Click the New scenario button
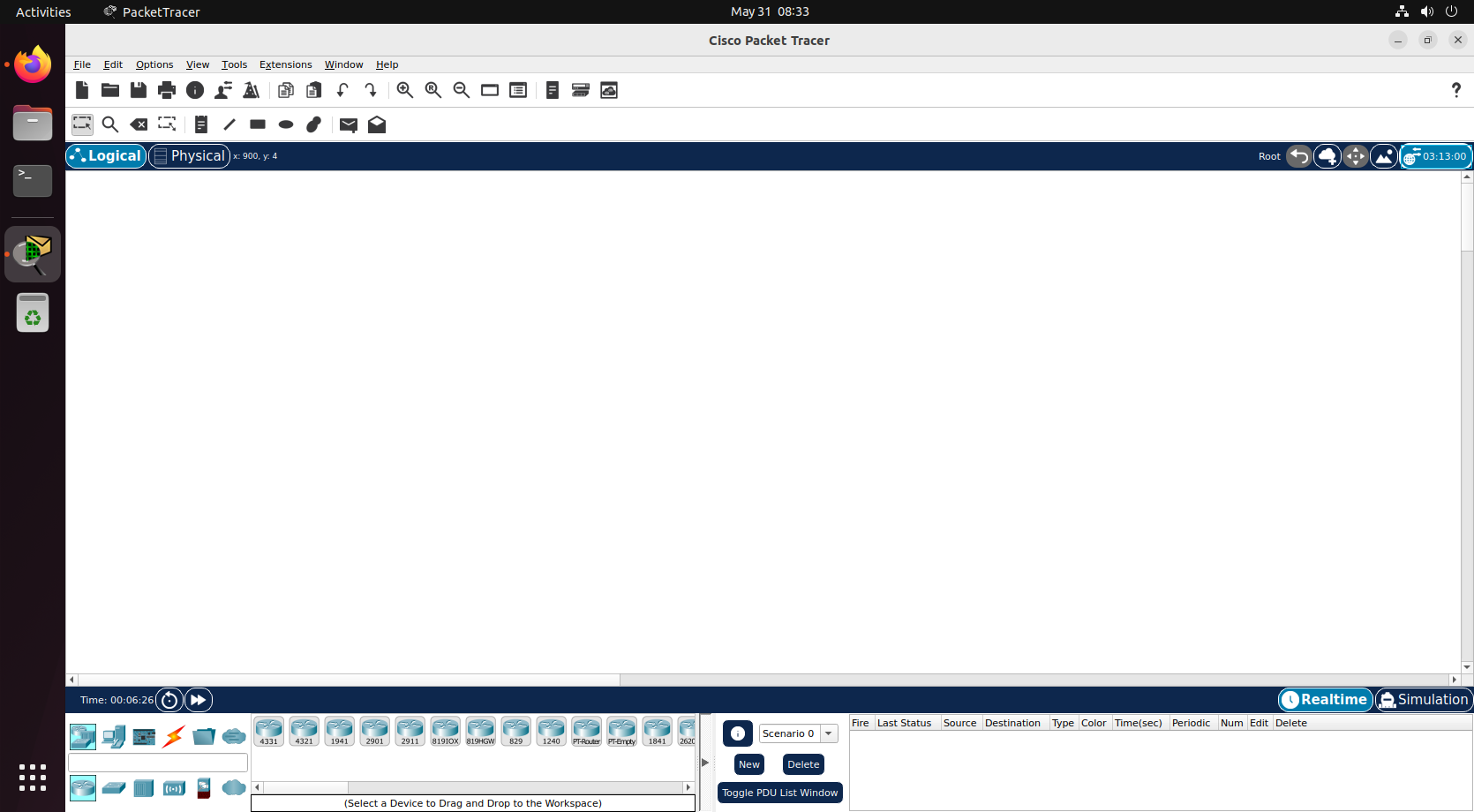This screenshot has height=812, width=1474. [x=749, y=764]
